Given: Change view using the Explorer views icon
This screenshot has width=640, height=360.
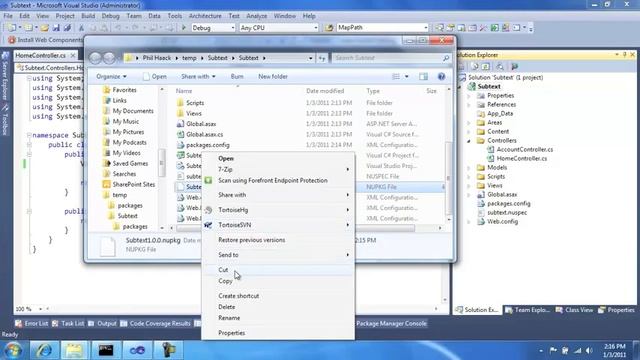Looking at the screenshot, I should coord(396,76).
